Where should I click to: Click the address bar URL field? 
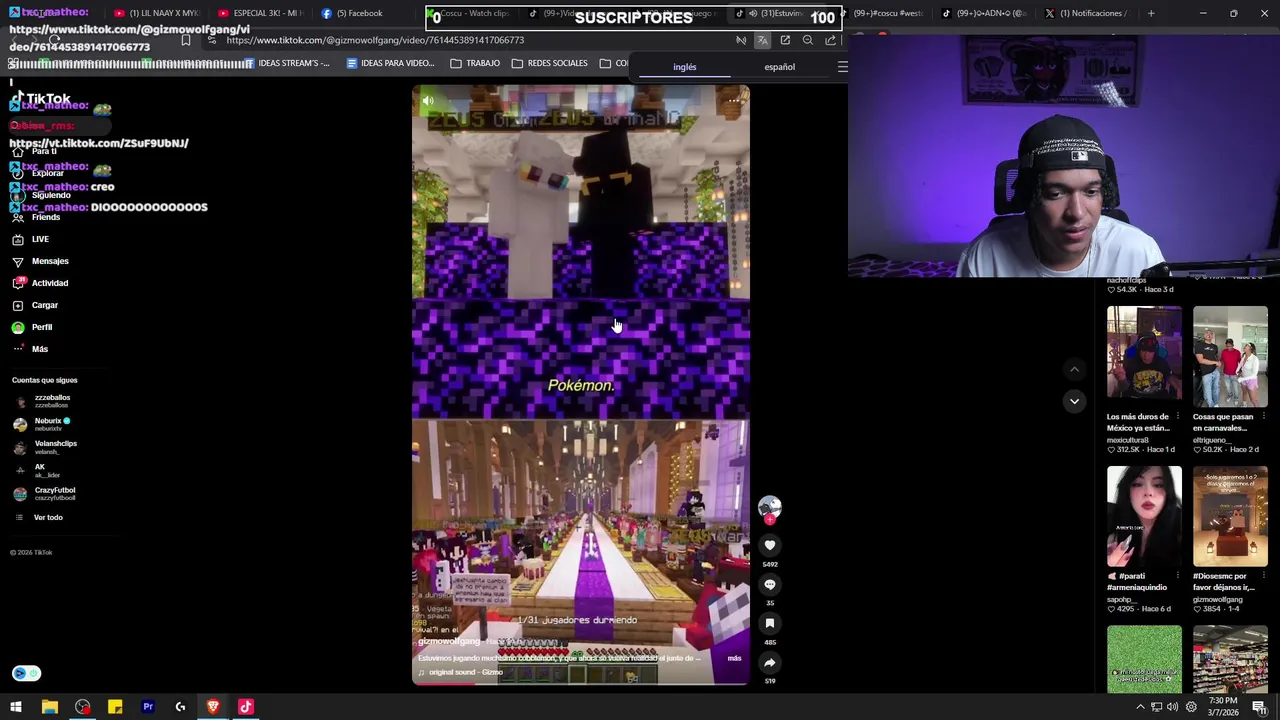(x=470, y=40)
